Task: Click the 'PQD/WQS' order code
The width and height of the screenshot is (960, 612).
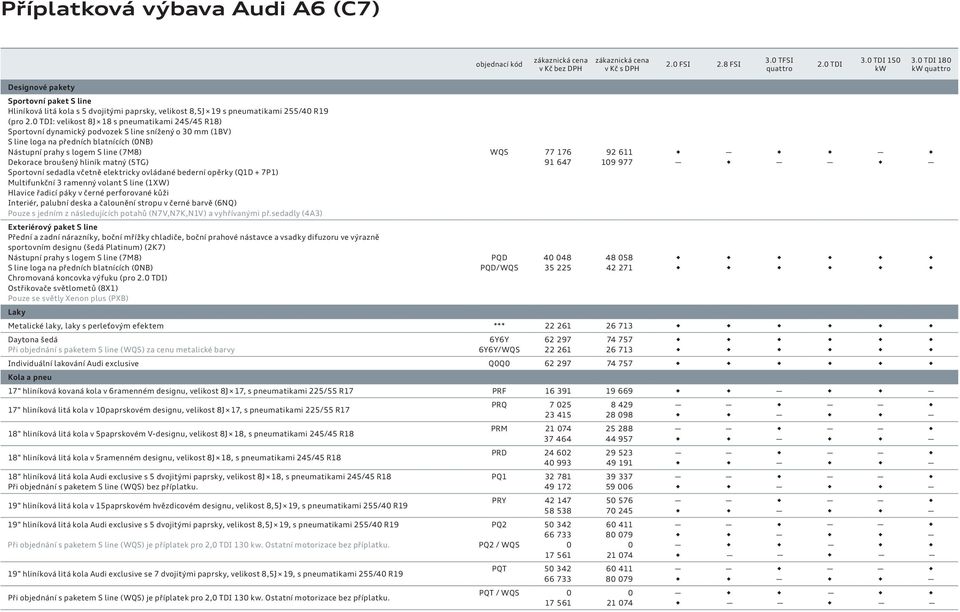Action: click(x=499, y=268)
